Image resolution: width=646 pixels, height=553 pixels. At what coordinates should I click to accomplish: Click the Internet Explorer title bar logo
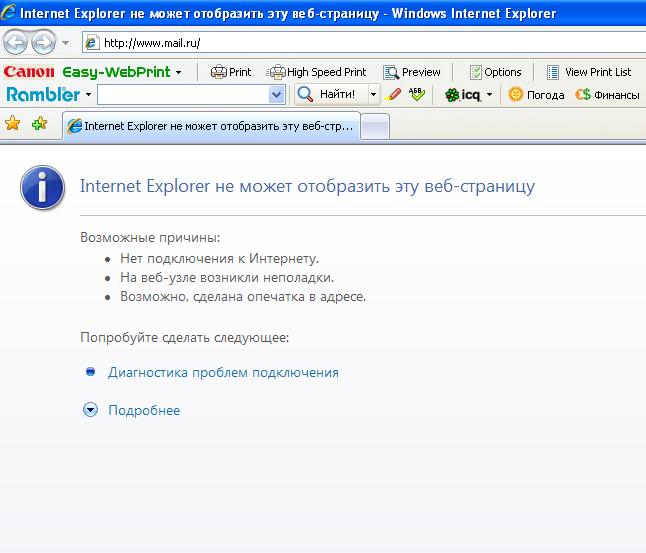8,12
